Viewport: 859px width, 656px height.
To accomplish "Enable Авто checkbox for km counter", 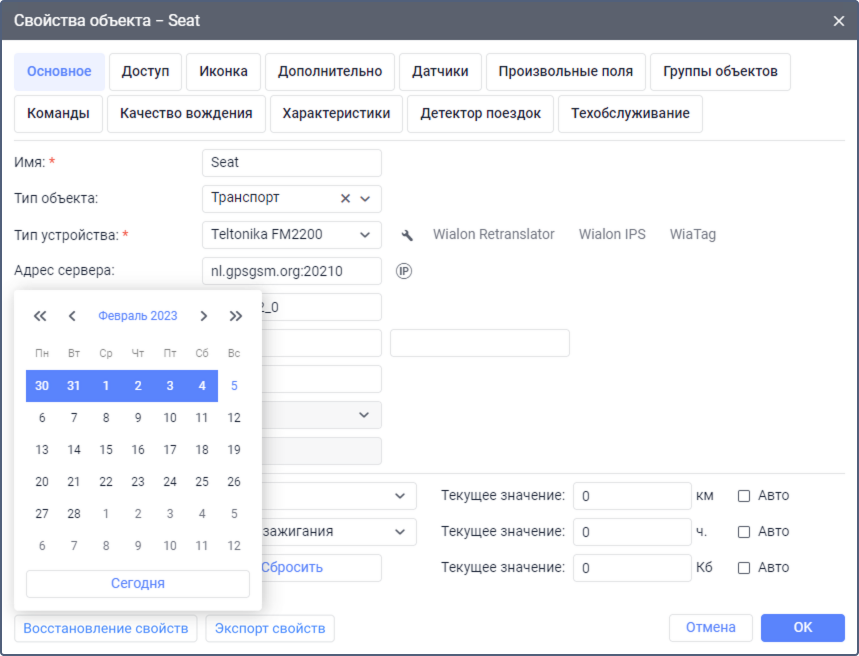I will 743,495.
